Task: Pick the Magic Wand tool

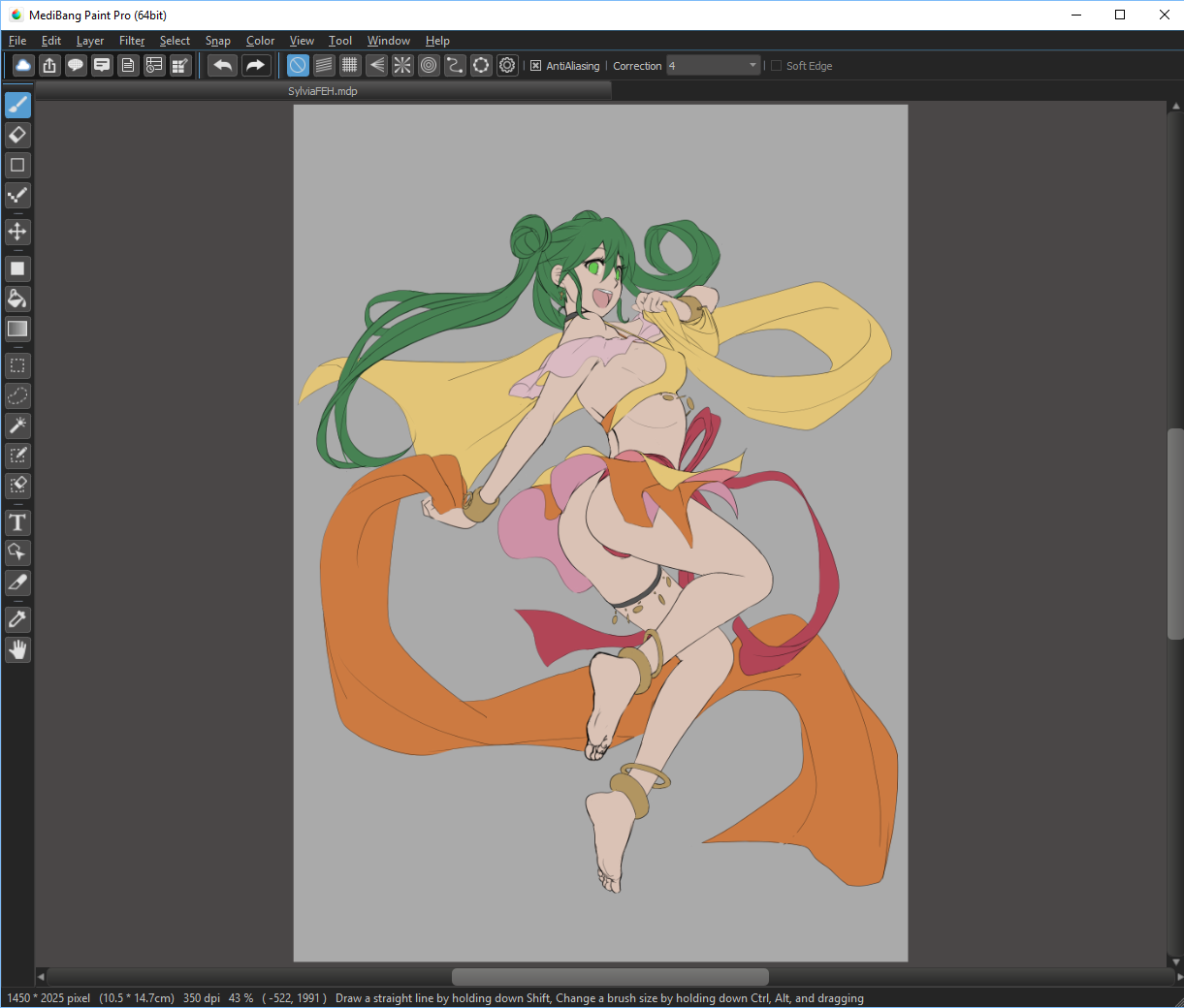Action: (17, 425)
